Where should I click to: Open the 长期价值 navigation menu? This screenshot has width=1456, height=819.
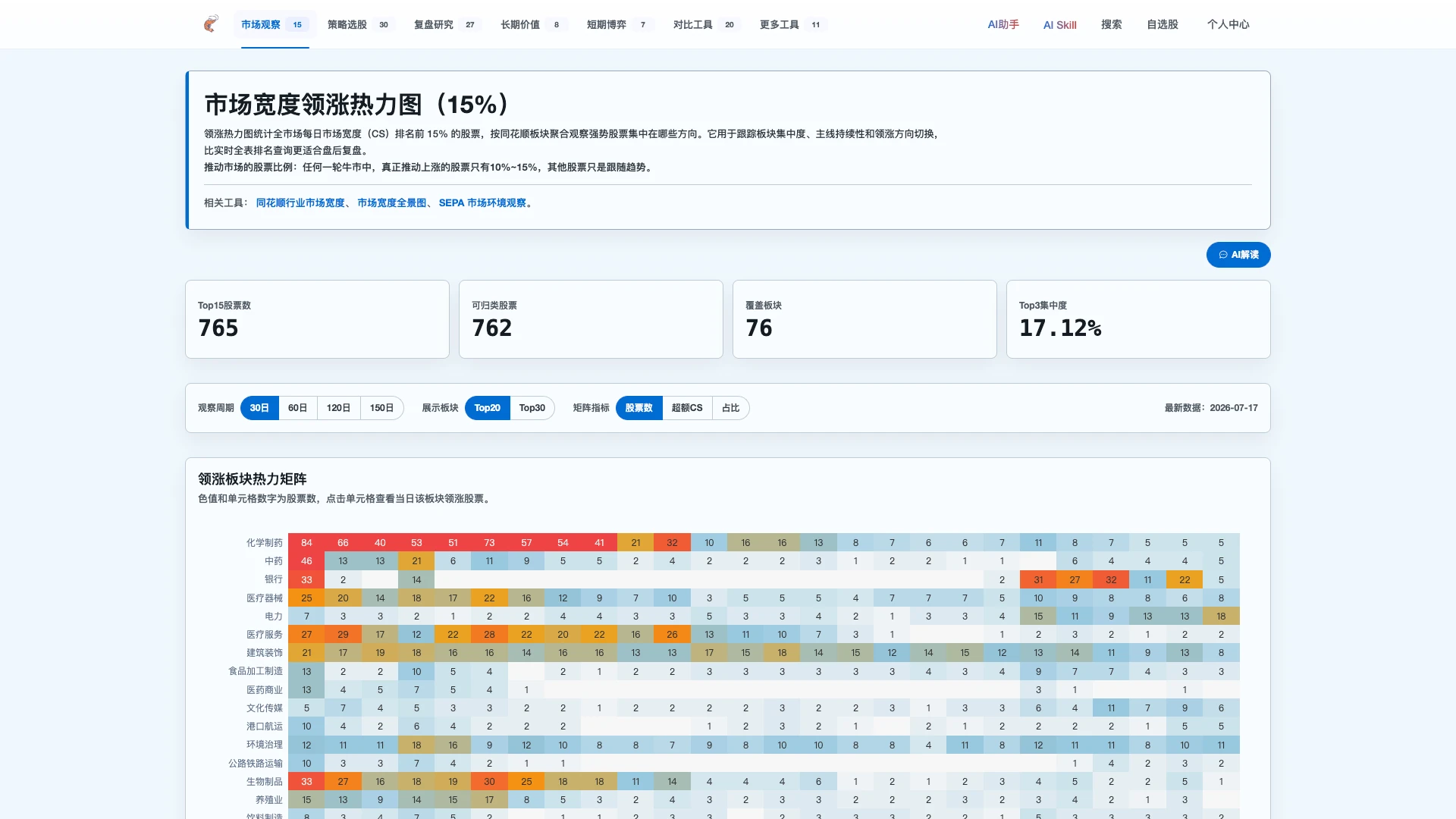pyautogui.click(x=534, y=24)
